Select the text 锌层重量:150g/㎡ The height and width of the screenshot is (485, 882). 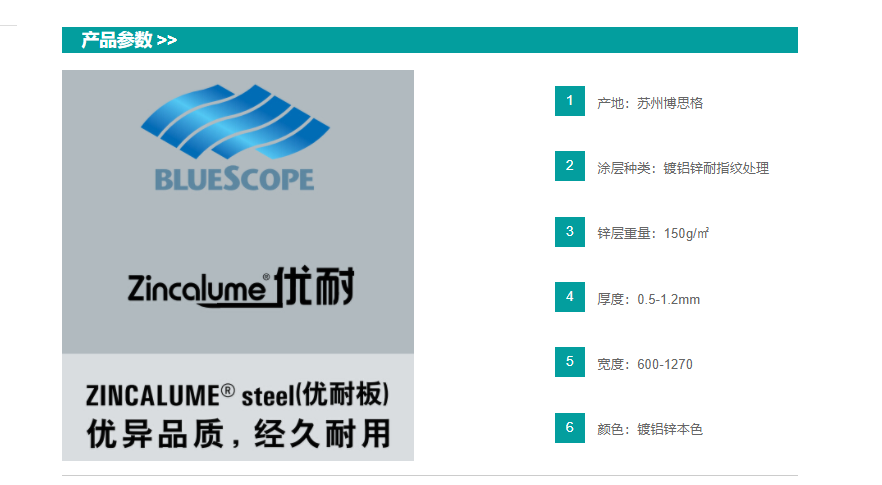(652, 233)
